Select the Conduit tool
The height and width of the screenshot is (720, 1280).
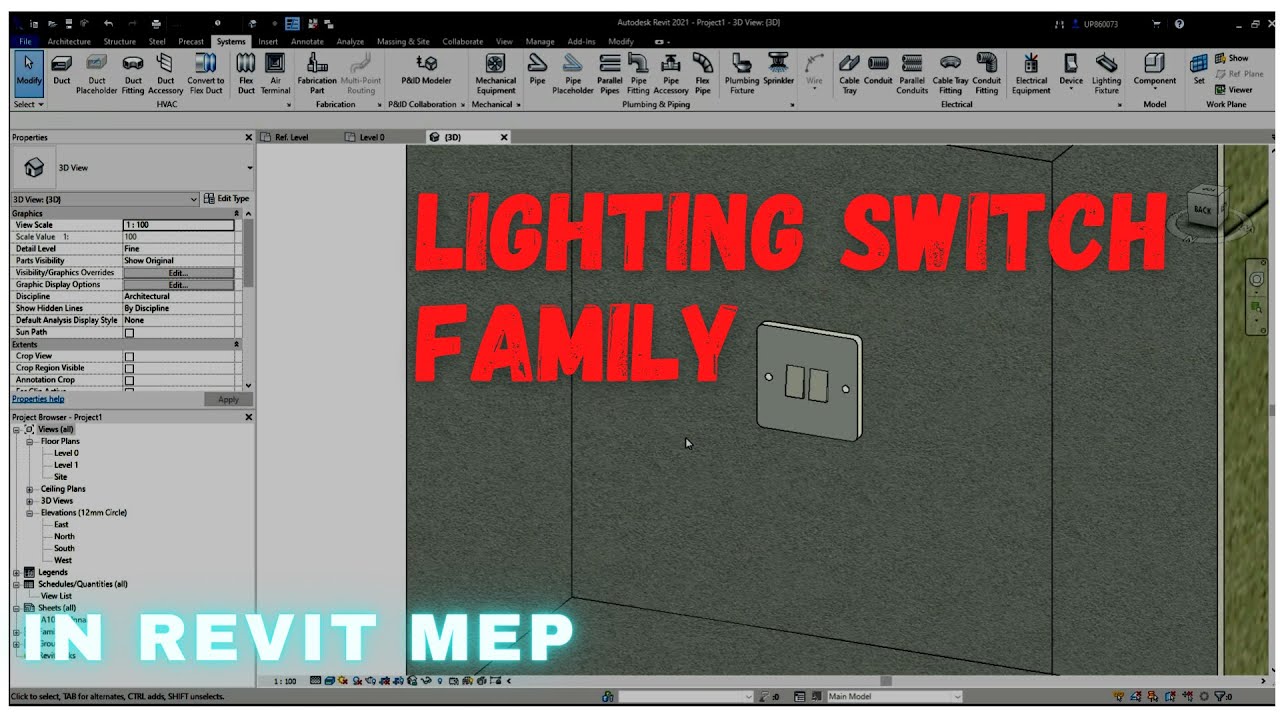[878, 70]
